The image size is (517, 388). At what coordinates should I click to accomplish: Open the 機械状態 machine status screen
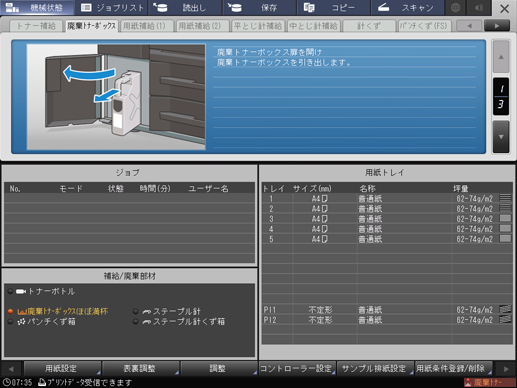(x=37, y=7)
